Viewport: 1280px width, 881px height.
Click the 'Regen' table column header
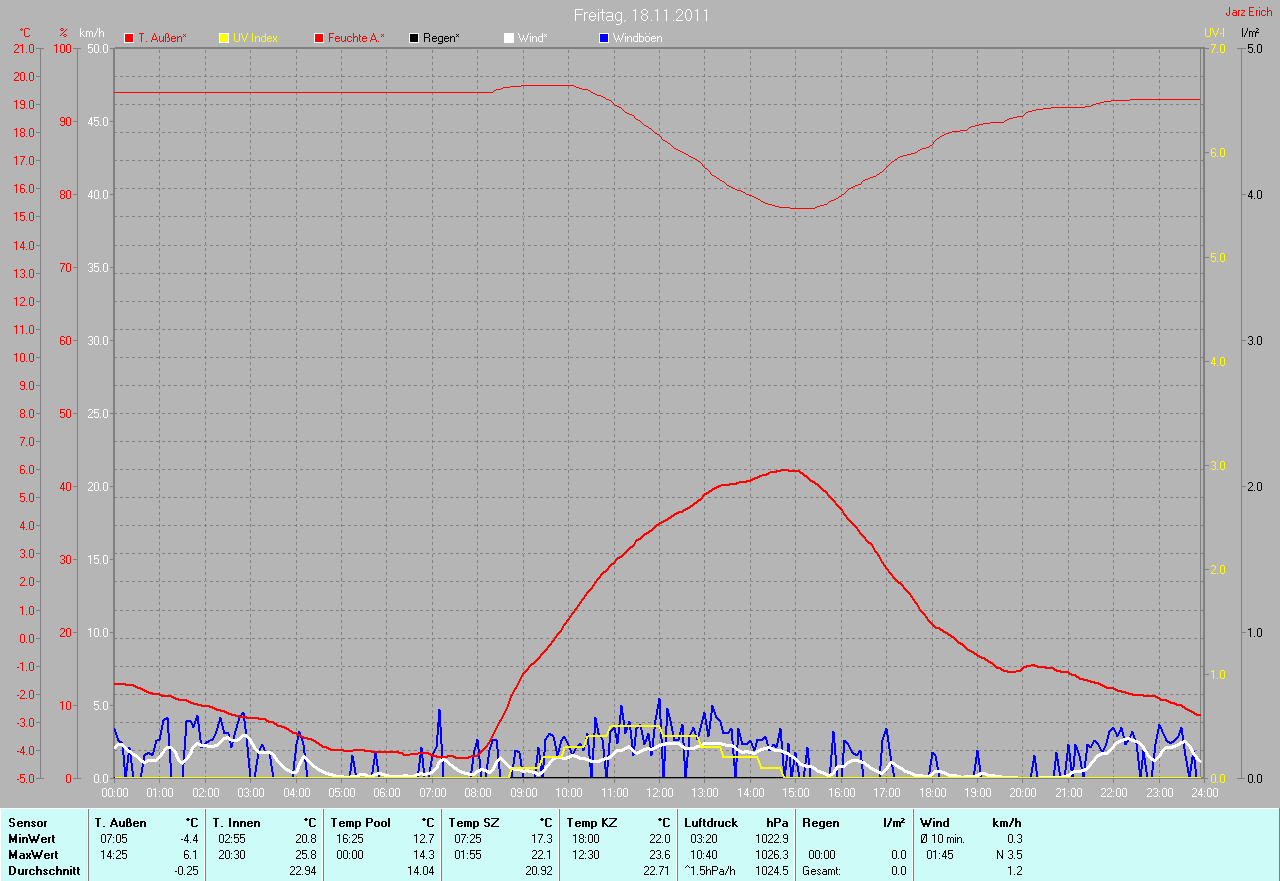[820, 823]
